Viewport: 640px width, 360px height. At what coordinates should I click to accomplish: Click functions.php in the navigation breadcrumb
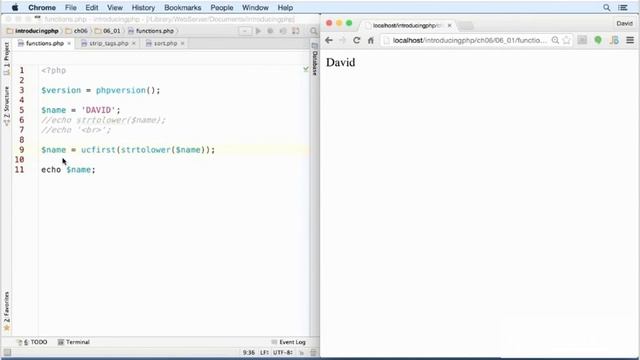151,31
